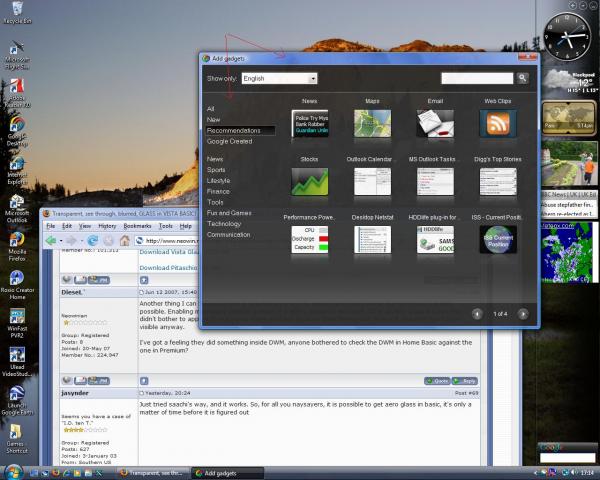600x480 pixels.
Task: Switch to Firefox Transparent taskbar button
Action: (152, 473)
